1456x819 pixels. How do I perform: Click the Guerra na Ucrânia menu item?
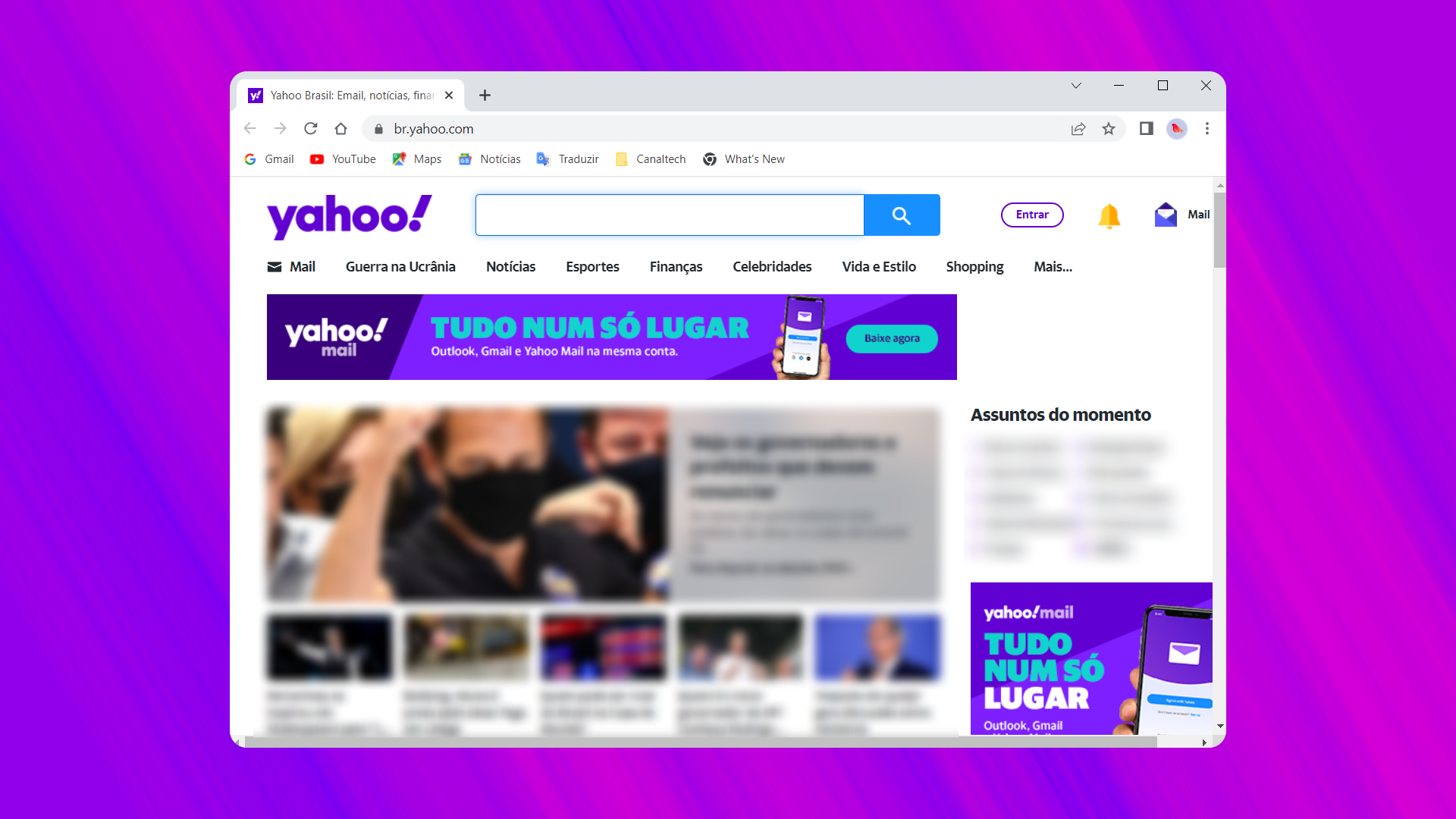[x=400, y=267]
